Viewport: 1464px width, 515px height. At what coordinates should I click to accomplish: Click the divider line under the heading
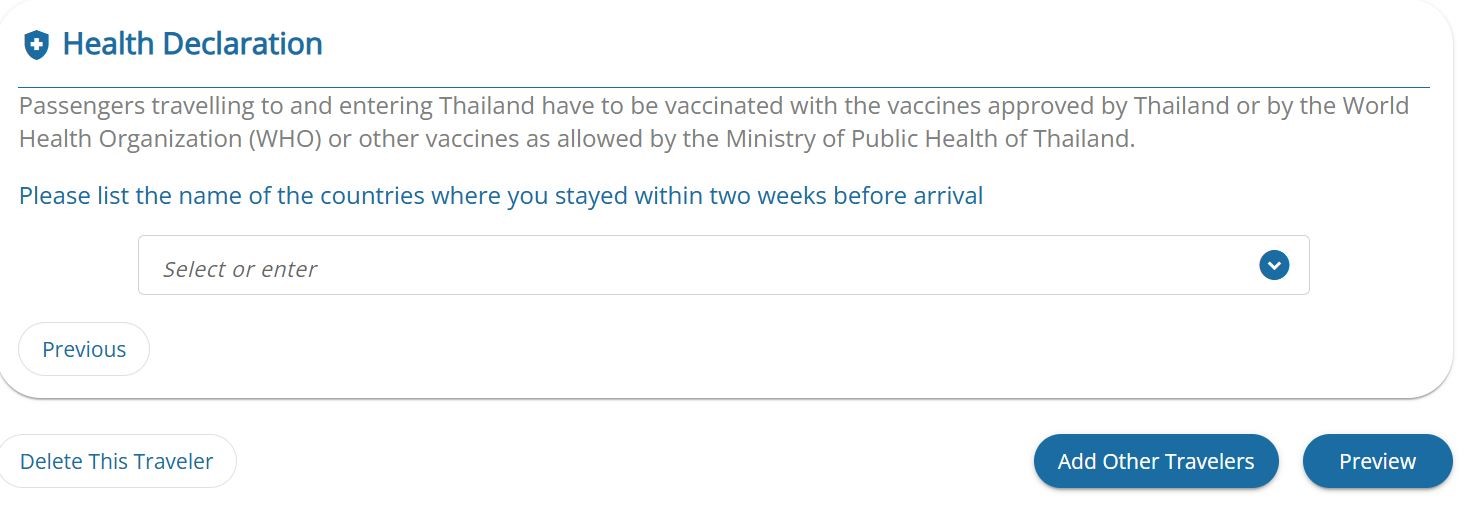pos(723,87)
